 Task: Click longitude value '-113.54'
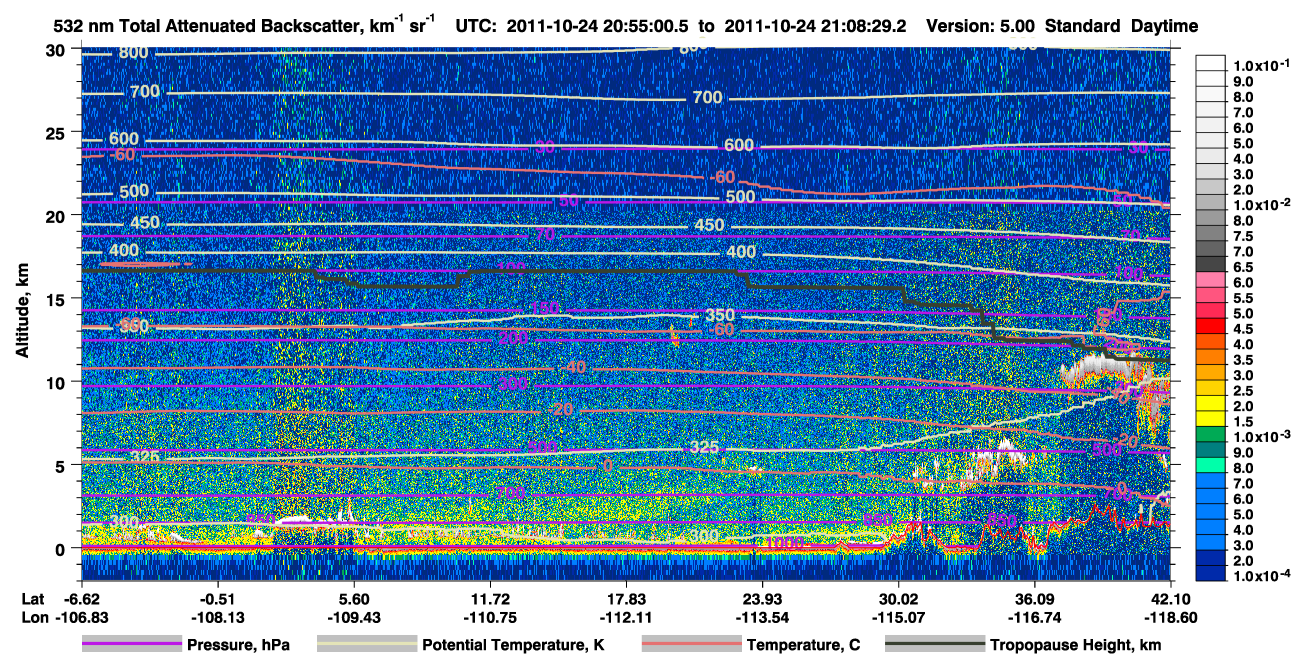pyautogui.click(x=763, y=617)
